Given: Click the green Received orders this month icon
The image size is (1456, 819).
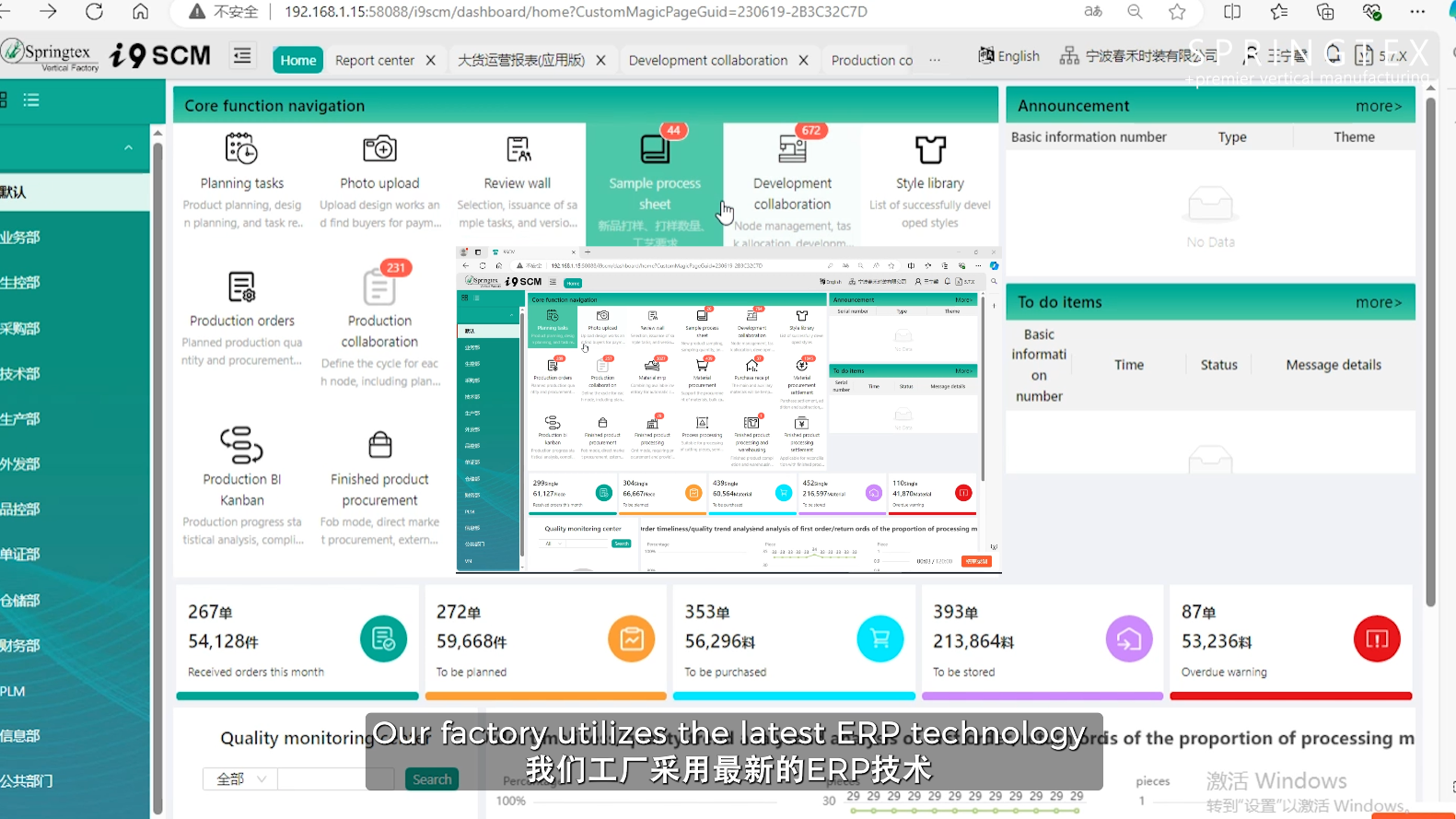Looking at the screenshot, I should pos(383,638).
